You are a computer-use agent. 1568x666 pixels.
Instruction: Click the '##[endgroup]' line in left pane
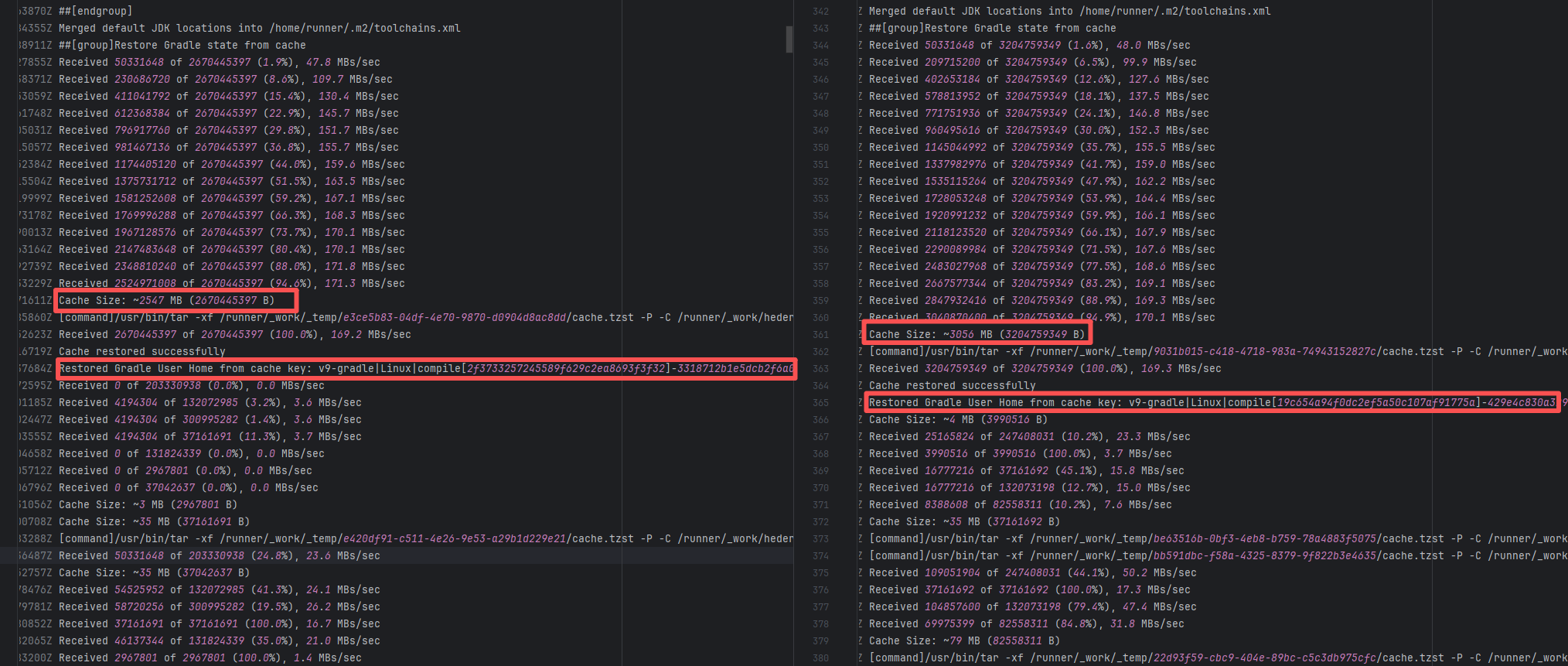pyautogui.click(x=95, y=12)
